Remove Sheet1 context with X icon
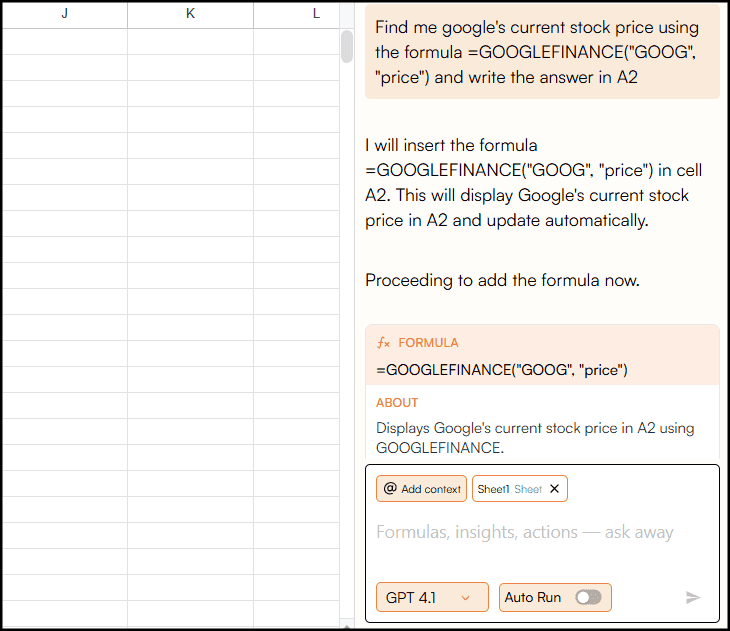The width and height of the screenshot is (730, 631). tap(554, 489)
